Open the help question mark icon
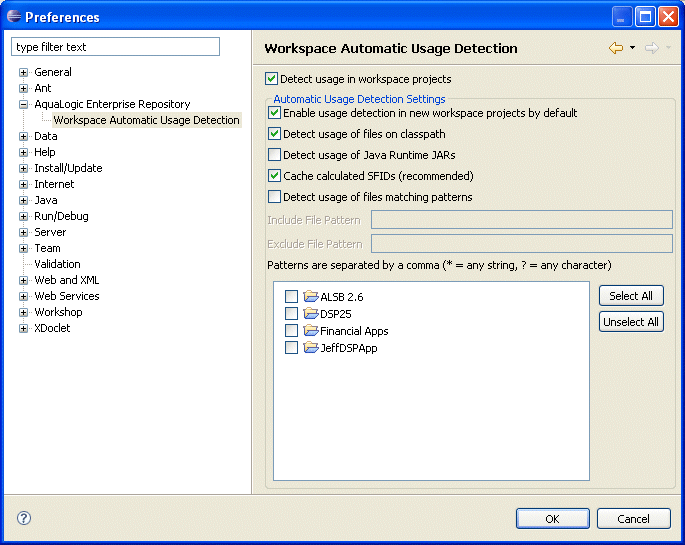The image size is (685, 545). point(24,518)
